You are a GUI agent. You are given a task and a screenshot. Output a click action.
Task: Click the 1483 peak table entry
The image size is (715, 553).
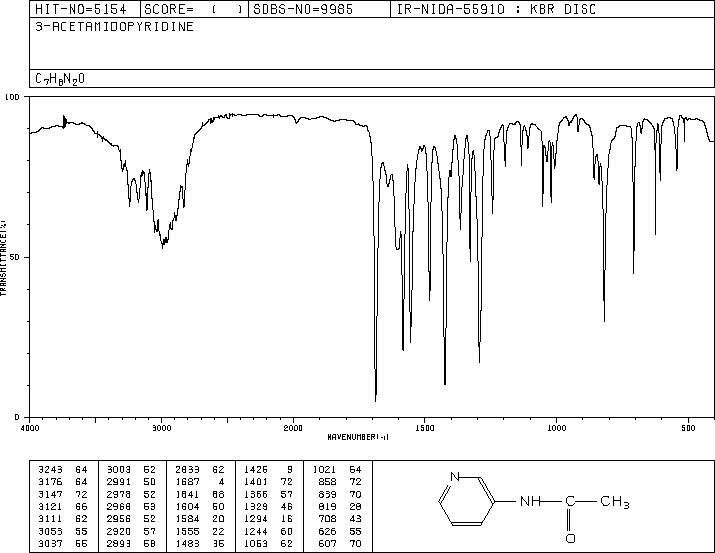(200, 543)
